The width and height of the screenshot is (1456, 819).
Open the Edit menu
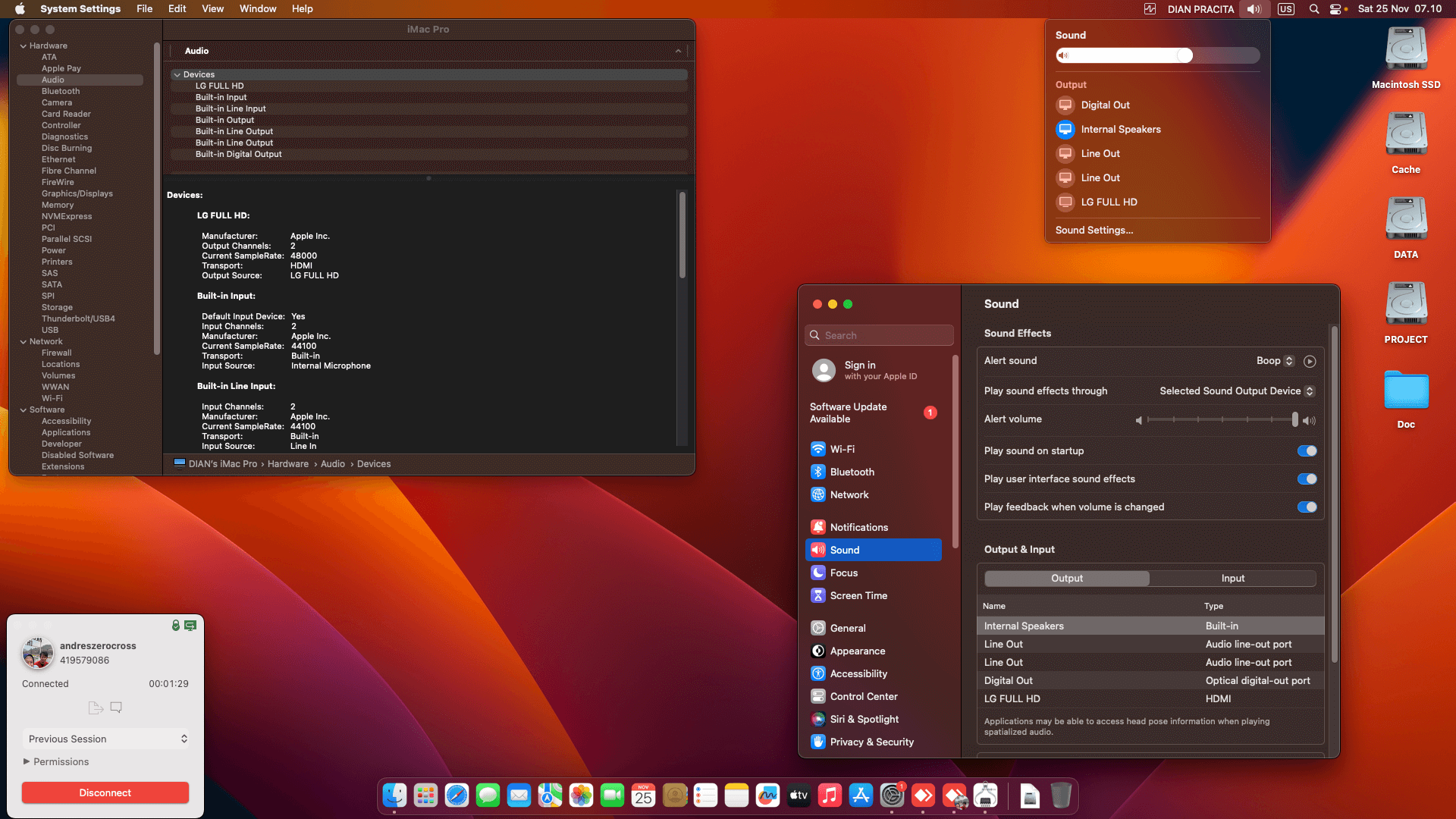tap(177, 9)
